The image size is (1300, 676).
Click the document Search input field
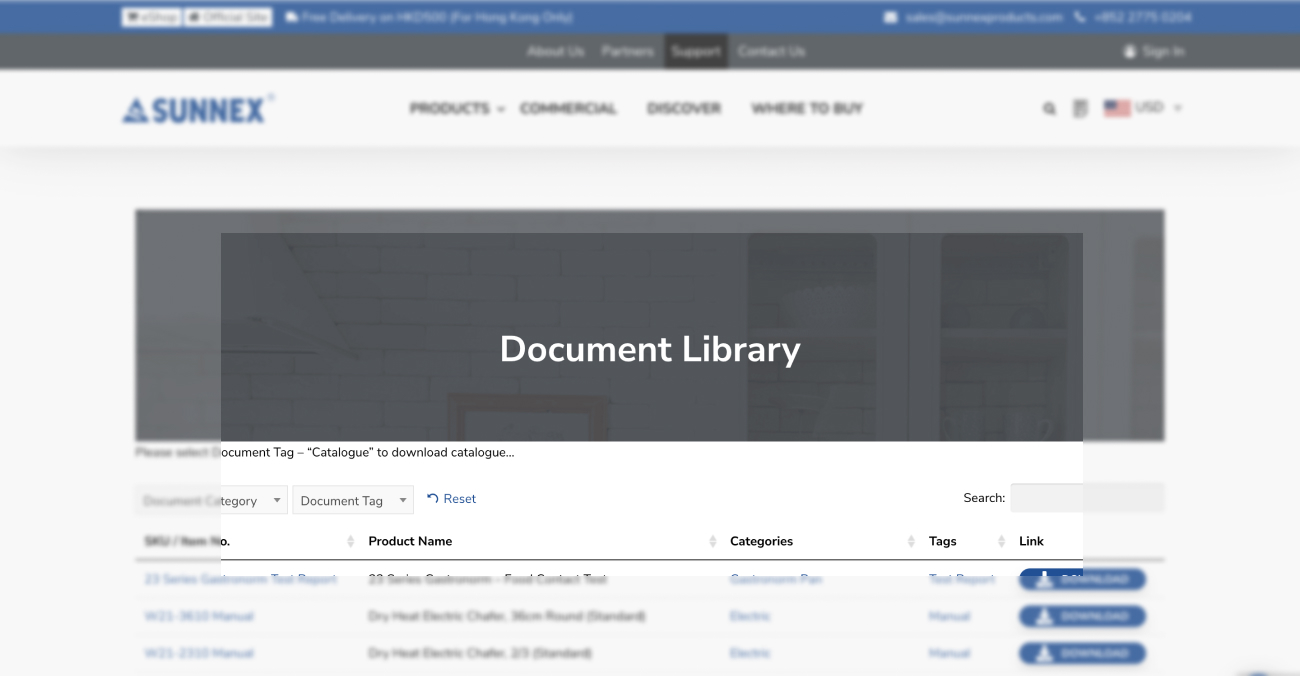coord(1086,498)
